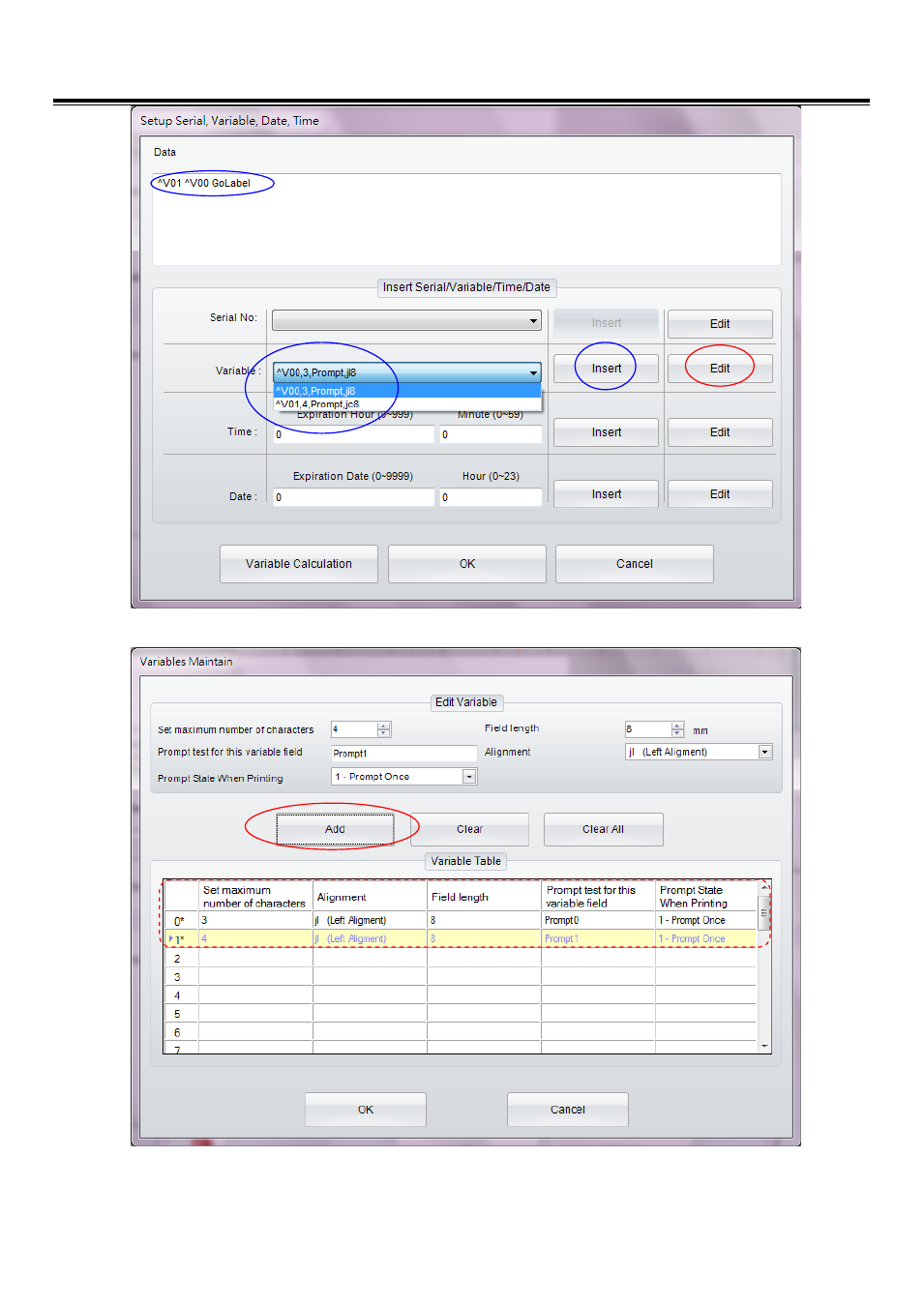Click the Data text area containing ^V01 ^V00 GoLabel
924x1306 pixels.
pyautogui.click(x=466, y=220)
